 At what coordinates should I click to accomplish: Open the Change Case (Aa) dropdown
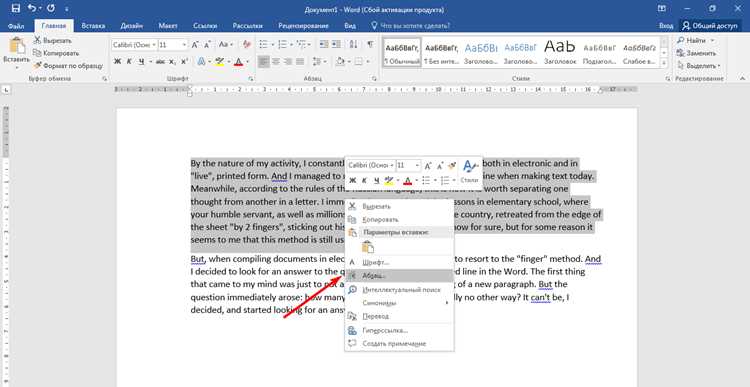[x=226, y=44]
